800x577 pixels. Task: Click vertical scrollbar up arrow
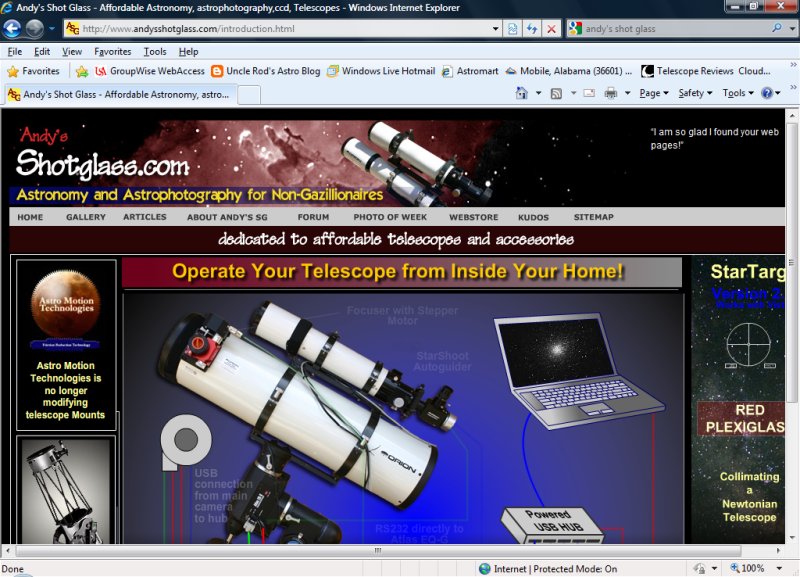[x=792, y=115]
